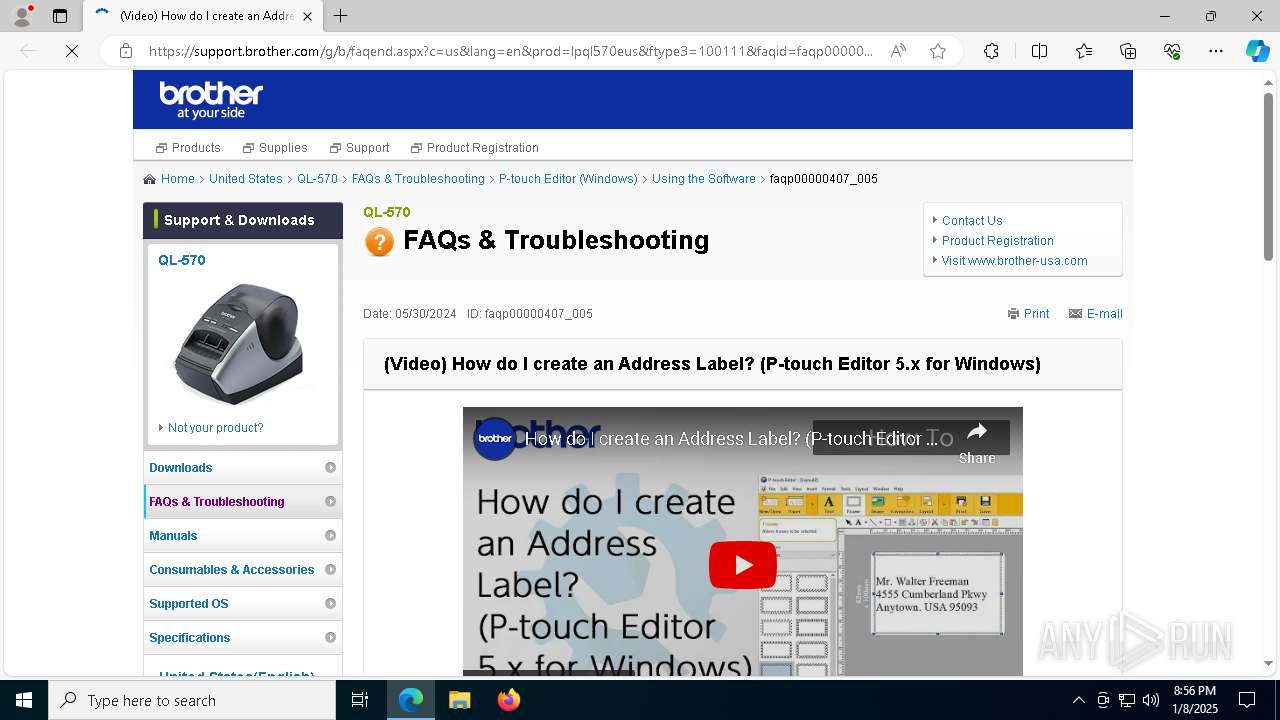1280x720 pixels.
Task: Open browser Extensions menu
Action: 991,51
